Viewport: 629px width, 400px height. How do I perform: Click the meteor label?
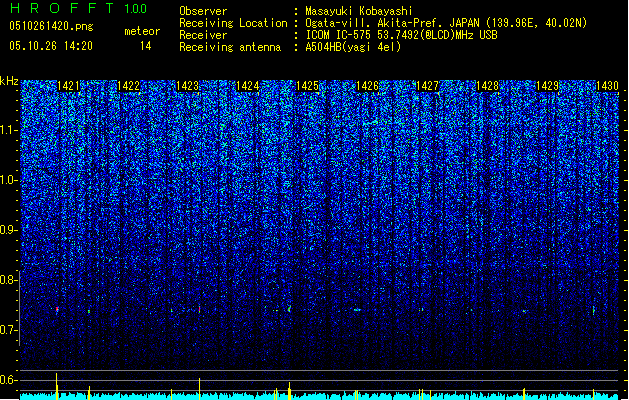click(142, 31)
